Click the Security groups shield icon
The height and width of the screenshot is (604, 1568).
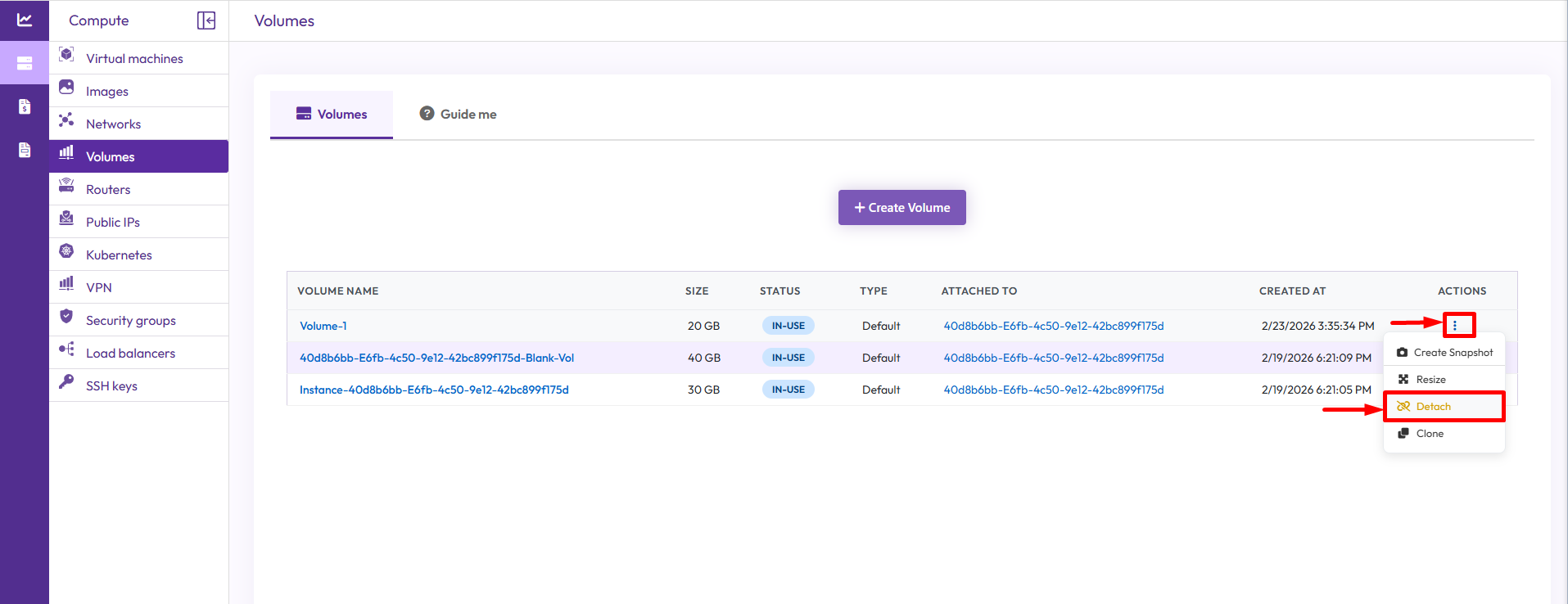pos(66,317)
